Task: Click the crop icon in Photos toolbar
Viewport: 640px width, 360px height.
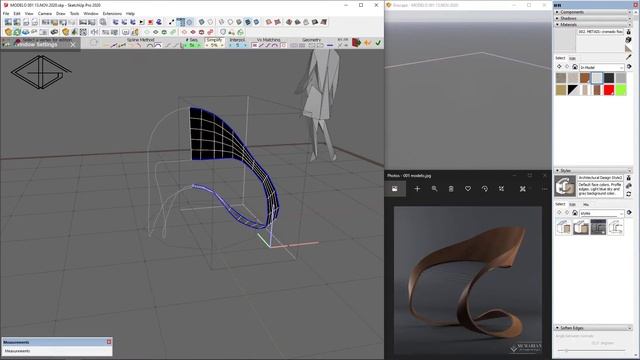Action: tap(501, 189)
